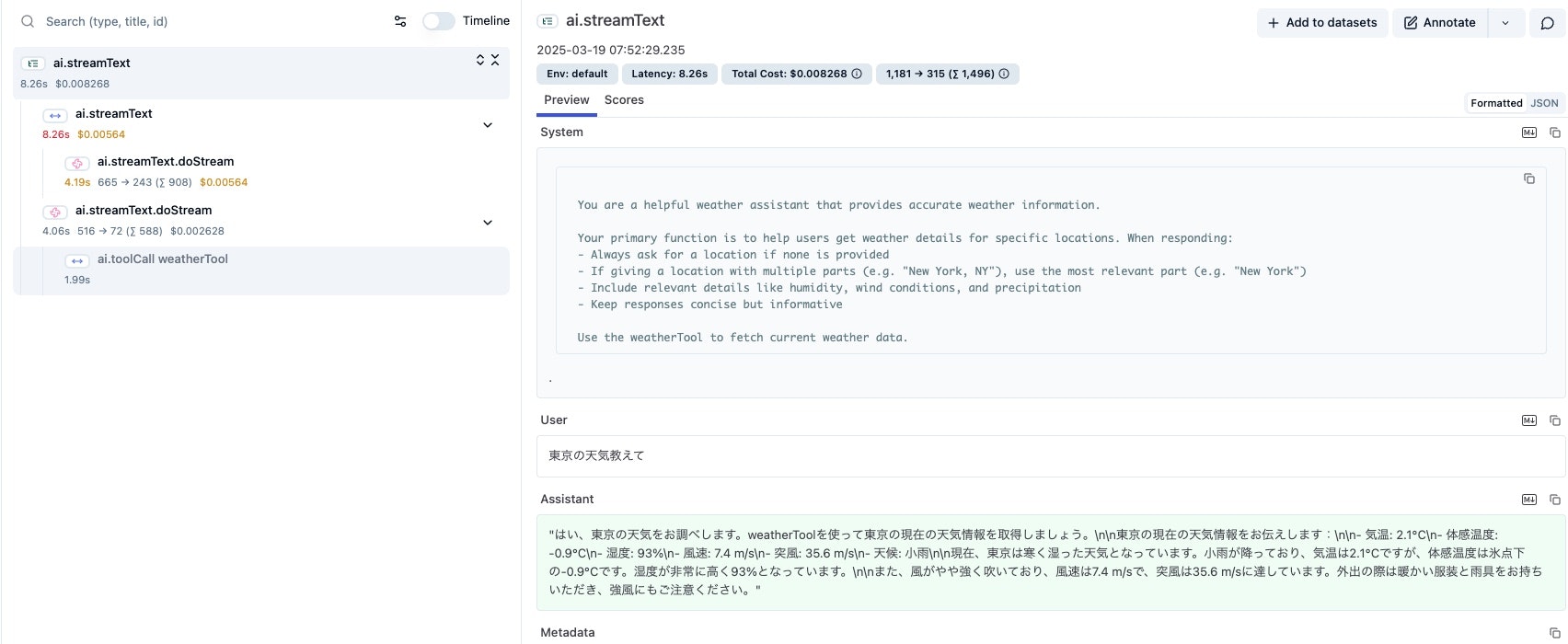Image resolution: width=1568 pixels, height=644 pixels.
Task: Toggle markdown icon for User section
Action: tap(1529, 420)
